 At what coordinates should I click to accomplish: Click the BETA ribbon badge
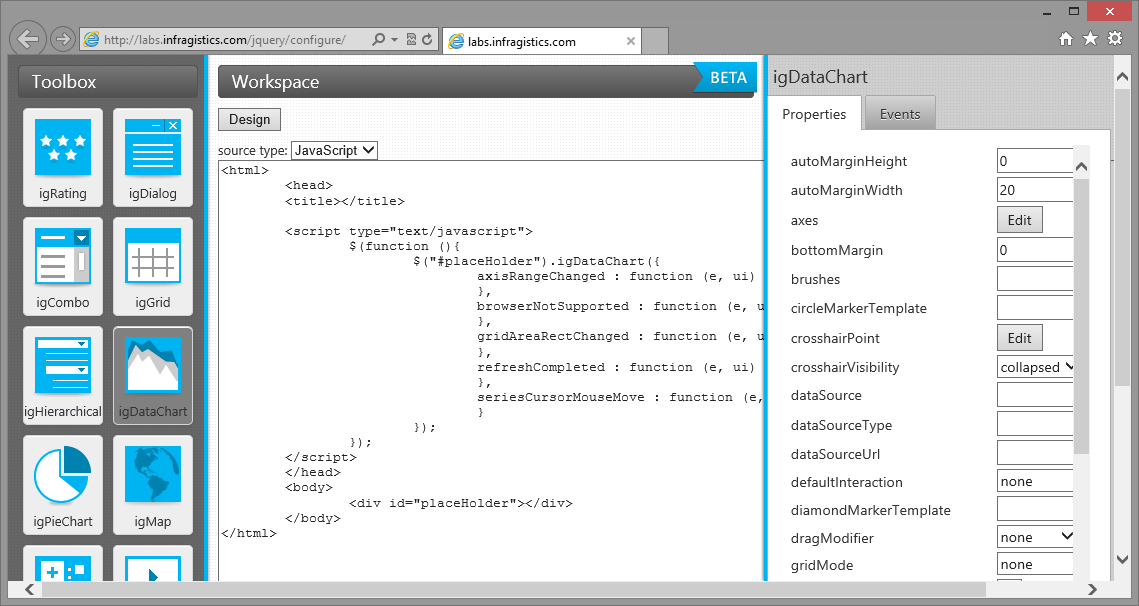pos(726,77)
